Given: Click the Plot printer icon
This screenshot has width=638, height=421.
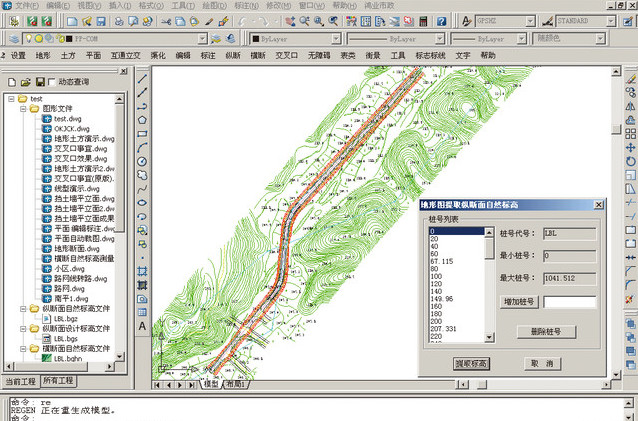Looking at the screenshot, I should (x=119, y=21).
